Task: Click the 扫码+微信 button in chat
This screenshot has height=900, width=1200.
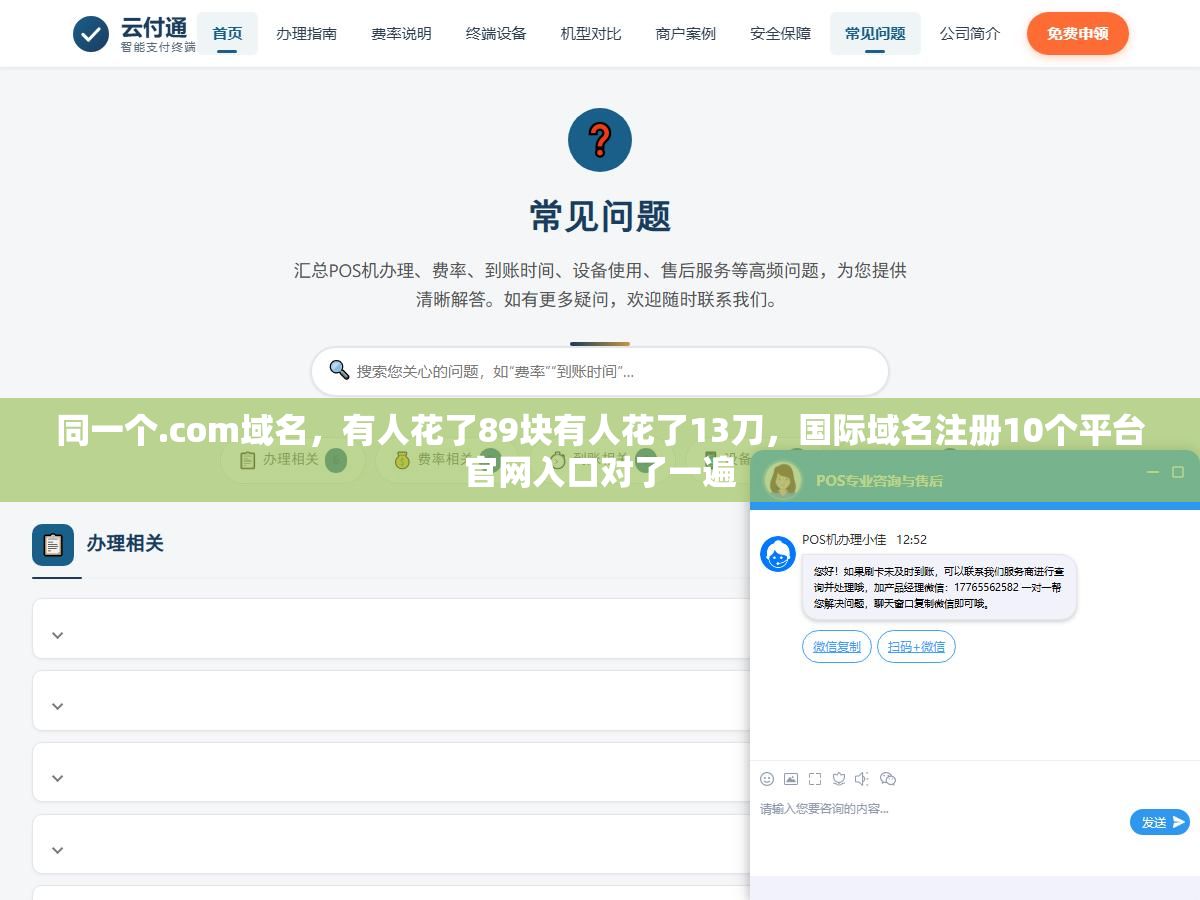Action: (x=916, y=647)
